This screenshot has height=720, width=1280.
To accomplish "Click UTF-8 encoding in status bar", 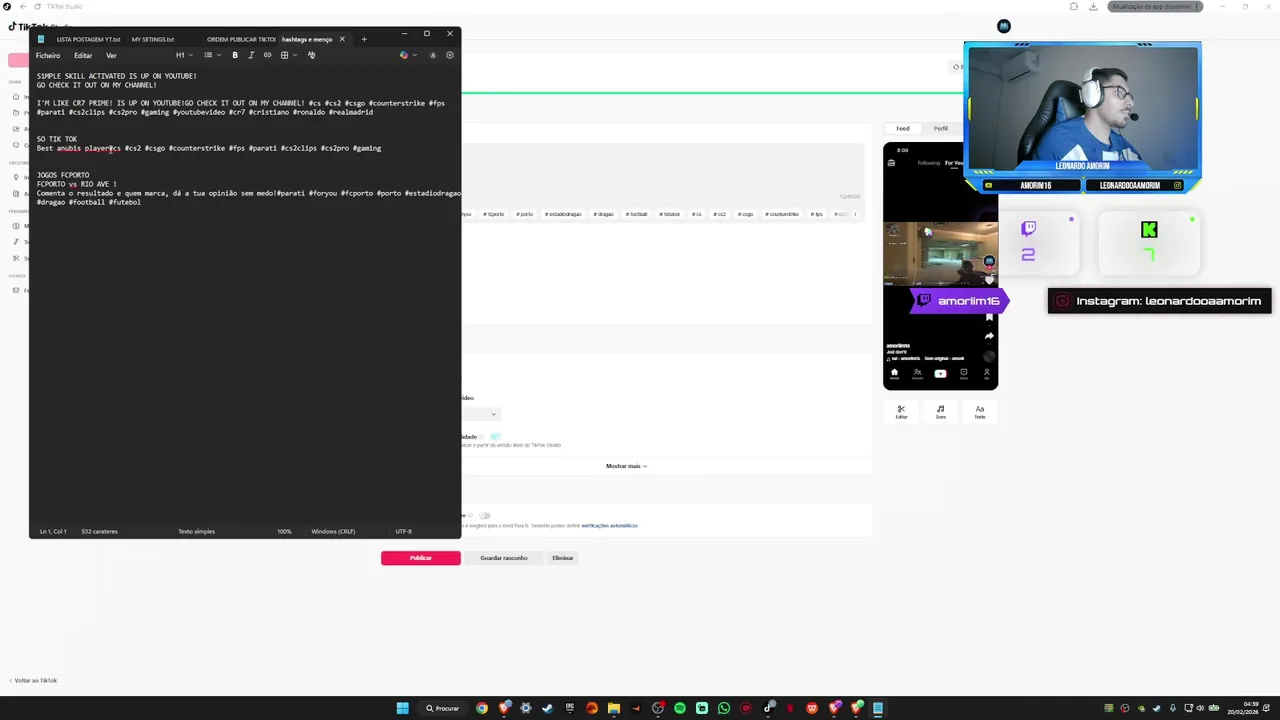I will click(403, 531).
